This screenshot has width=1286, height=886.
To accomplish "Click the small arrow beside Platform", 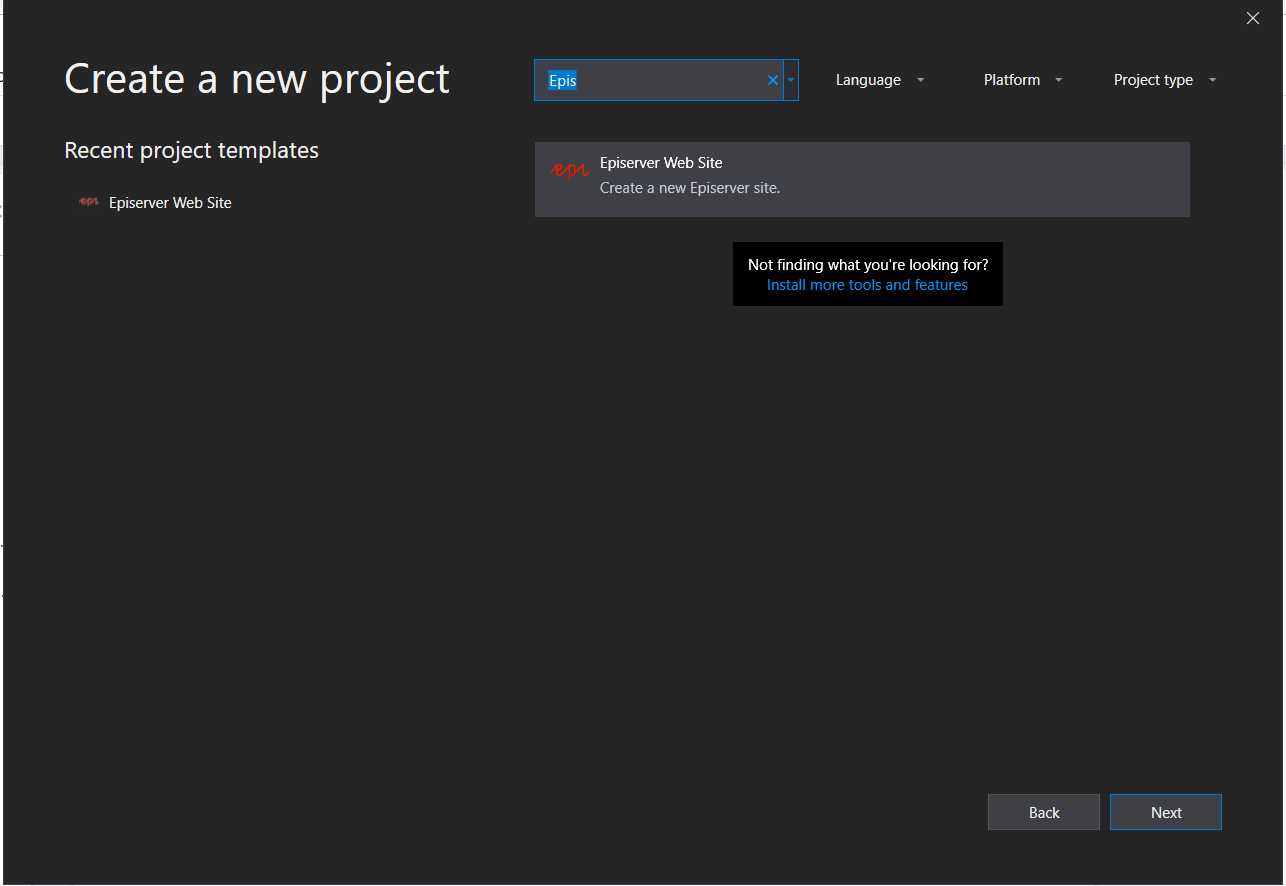I will (1058, 80).
